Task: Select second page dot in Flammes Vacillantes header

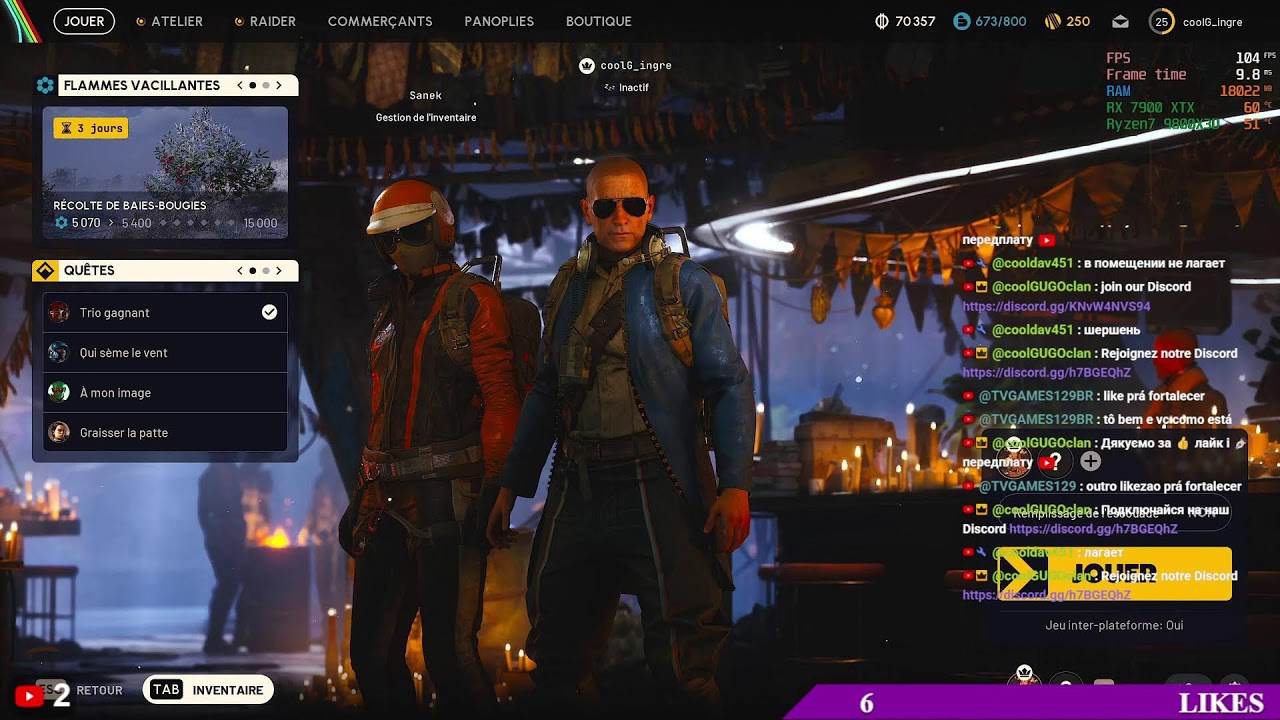Action: pyautogui.click(x=265, y=86)
